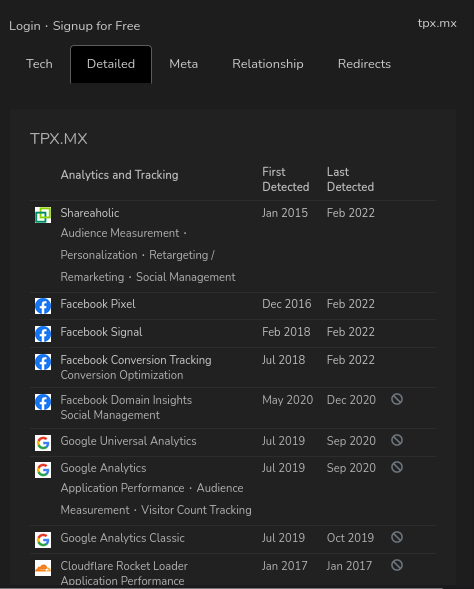Screen dimensions: 474x589
Task: Click the Feb 2018 date cell
Action: click(286, 332)
